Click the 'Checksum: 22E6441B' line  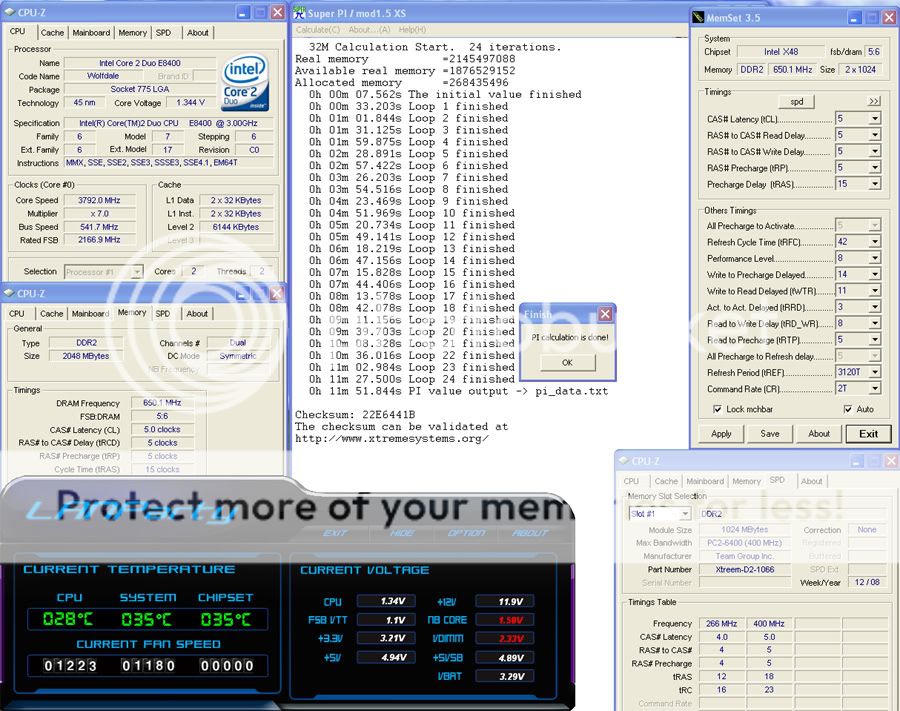pos(355,415)
